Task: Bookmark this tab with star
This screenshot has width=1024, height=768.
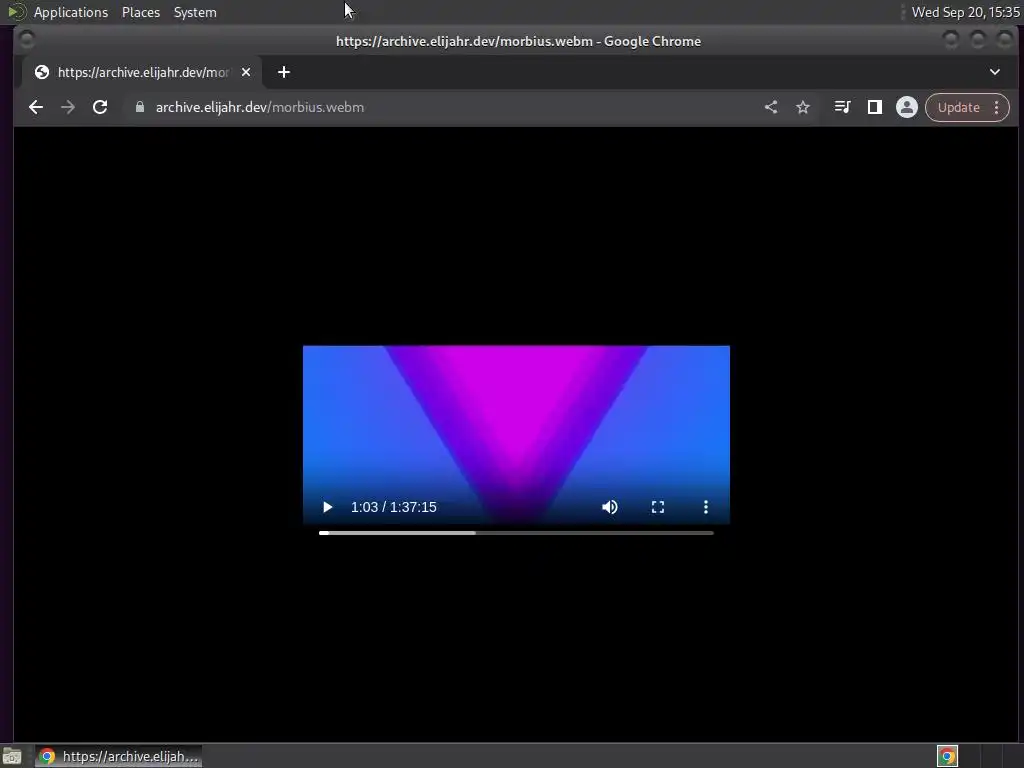Action: 803,107
